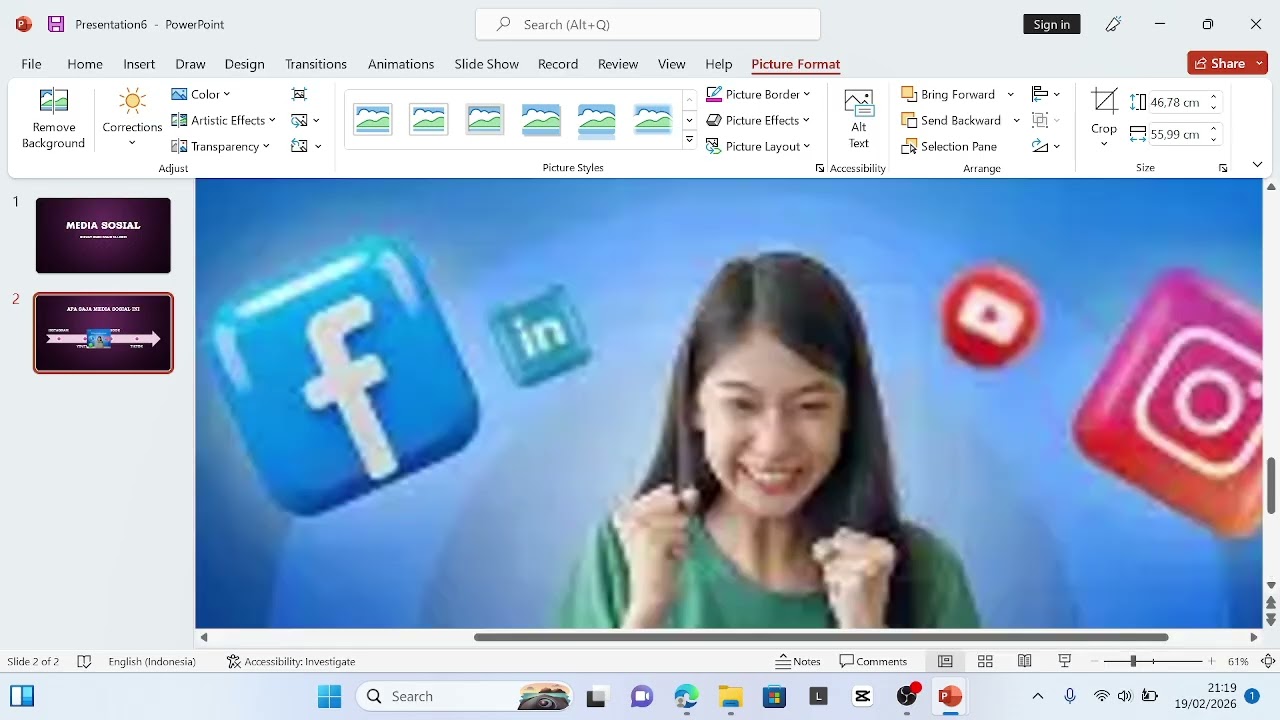This screenshot has width=1280, height=720.
Task: Apply the sixth picture style thumbnail
Action: [653, 120]
